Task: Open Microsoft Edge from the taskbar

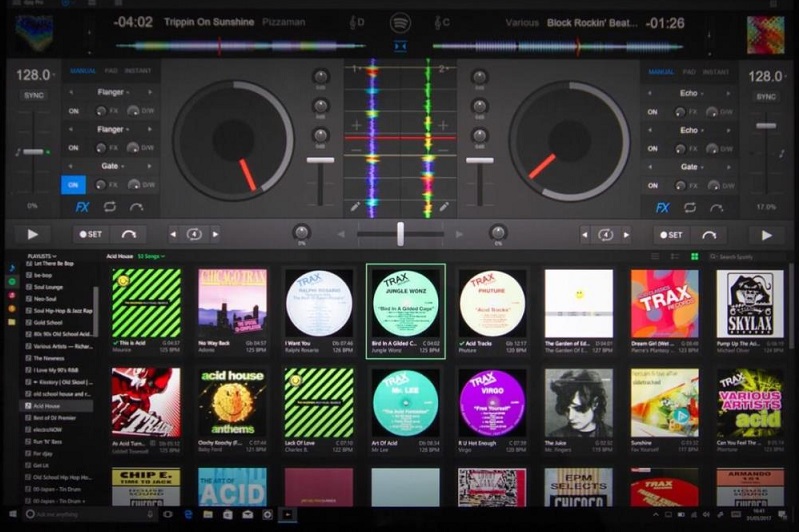Action: tap(188, 515)
